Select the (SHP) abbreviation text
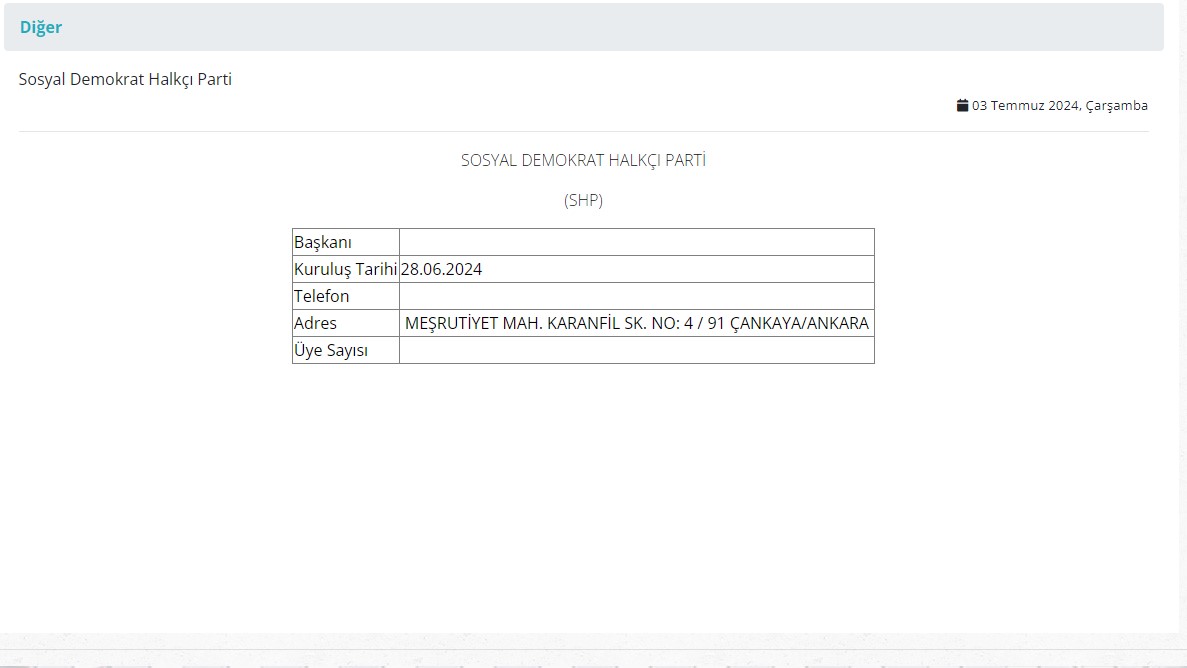This screenshot has height=668, width=1187. click(583, 200)
